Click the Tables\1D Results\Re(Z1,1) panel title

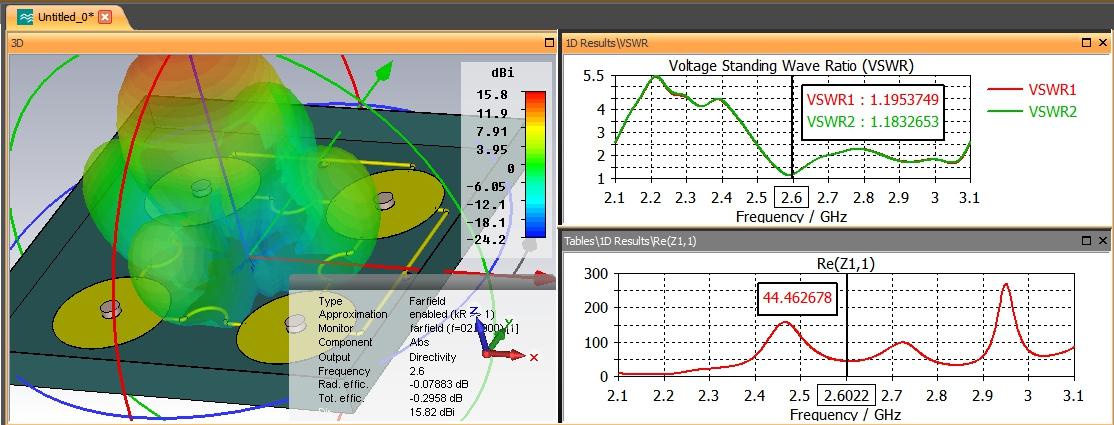coord(630,241)
